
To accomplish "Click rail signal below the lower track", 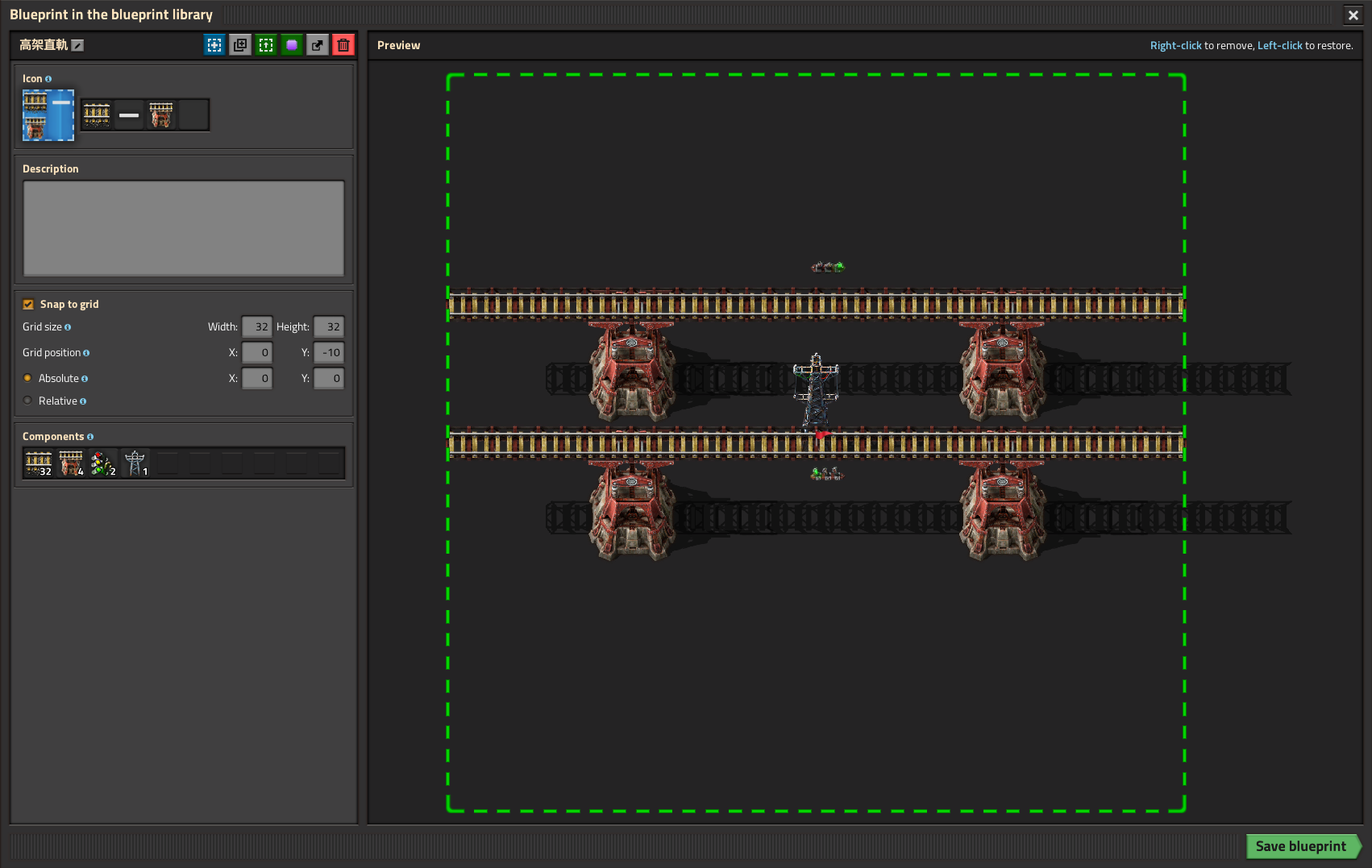I will click(x=827, y=474).
